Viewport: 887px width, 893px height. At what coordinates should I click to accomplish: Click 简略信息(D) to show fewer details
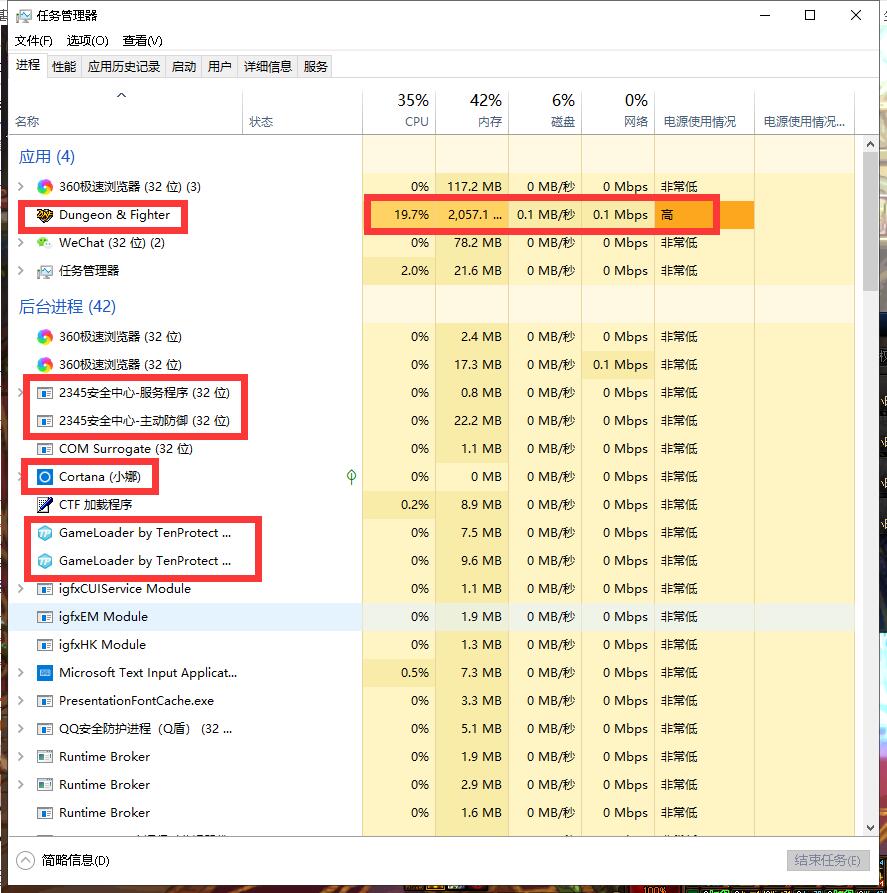tap(63, 860)
